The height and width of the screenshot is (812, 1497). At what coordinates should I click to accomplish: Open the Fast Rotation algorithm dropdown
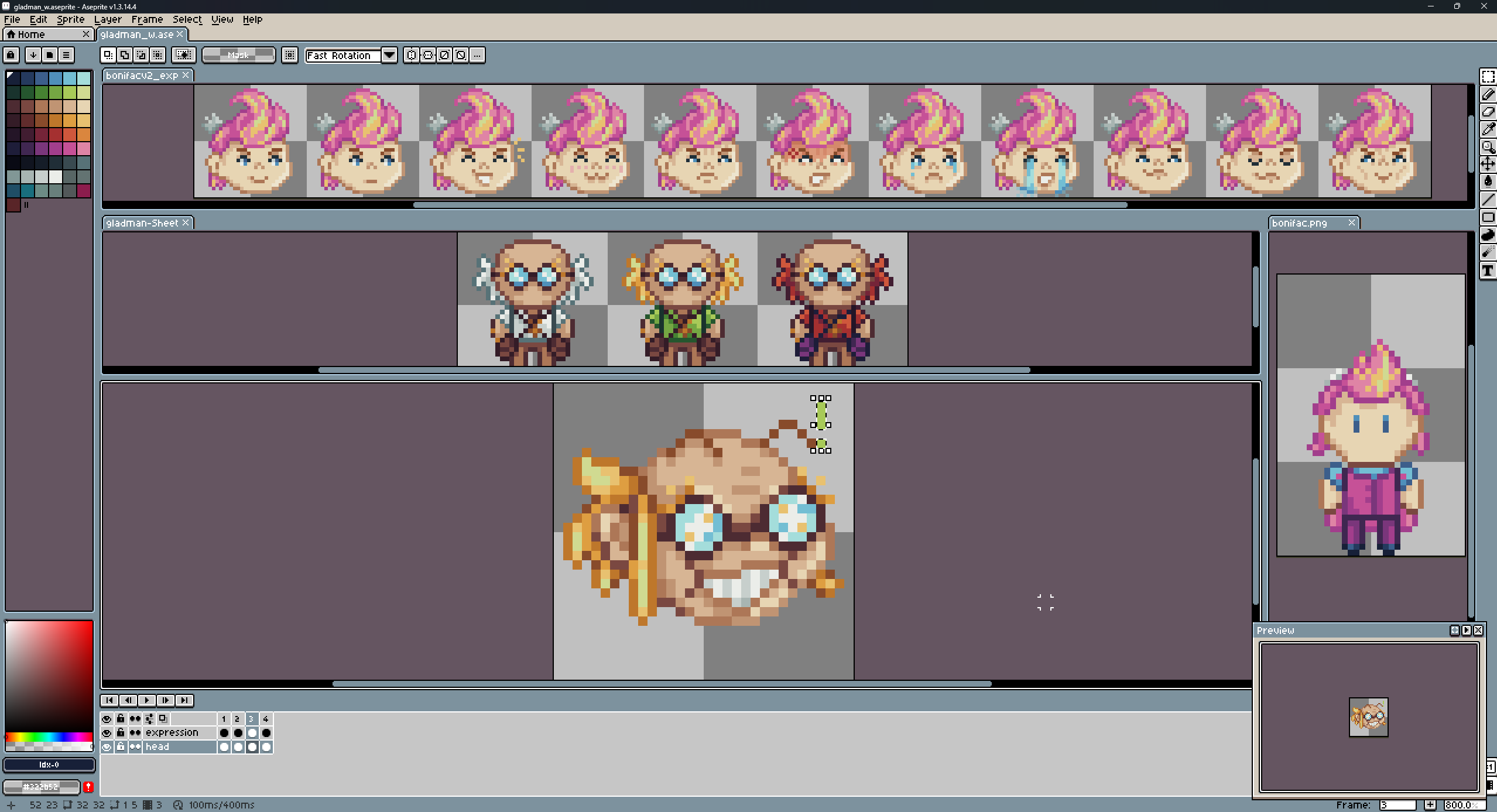[x=389, y=55]
